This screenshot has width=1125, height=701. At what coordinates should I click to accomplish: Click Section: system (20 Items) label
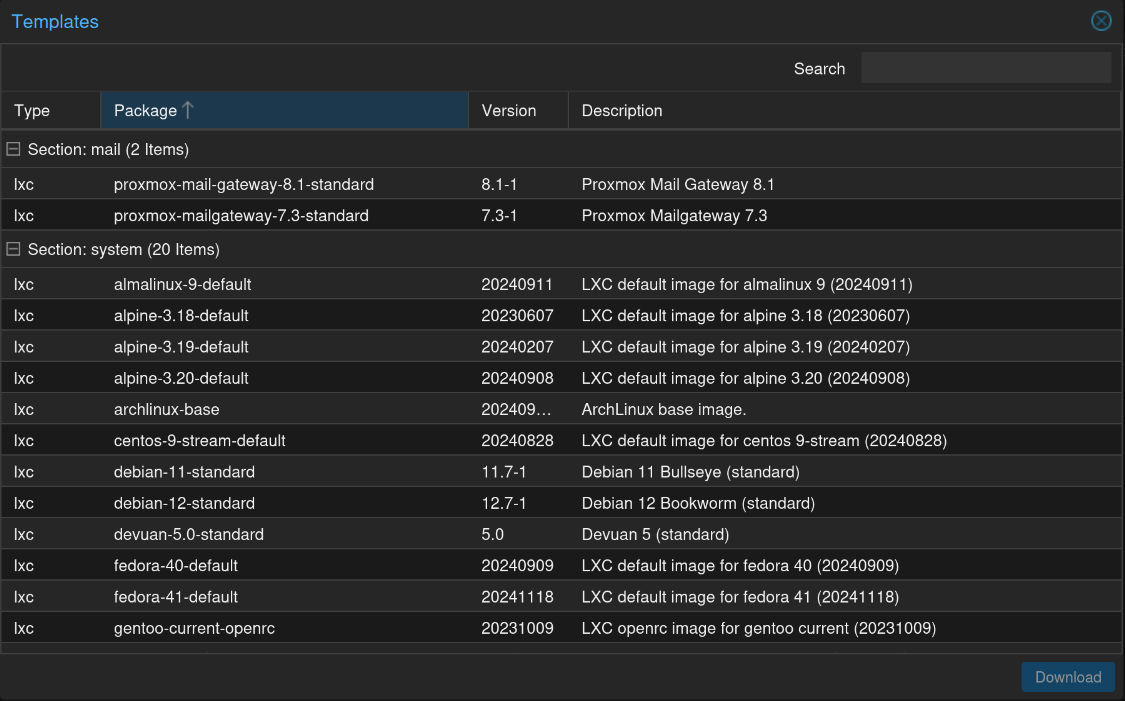(123, 249)
